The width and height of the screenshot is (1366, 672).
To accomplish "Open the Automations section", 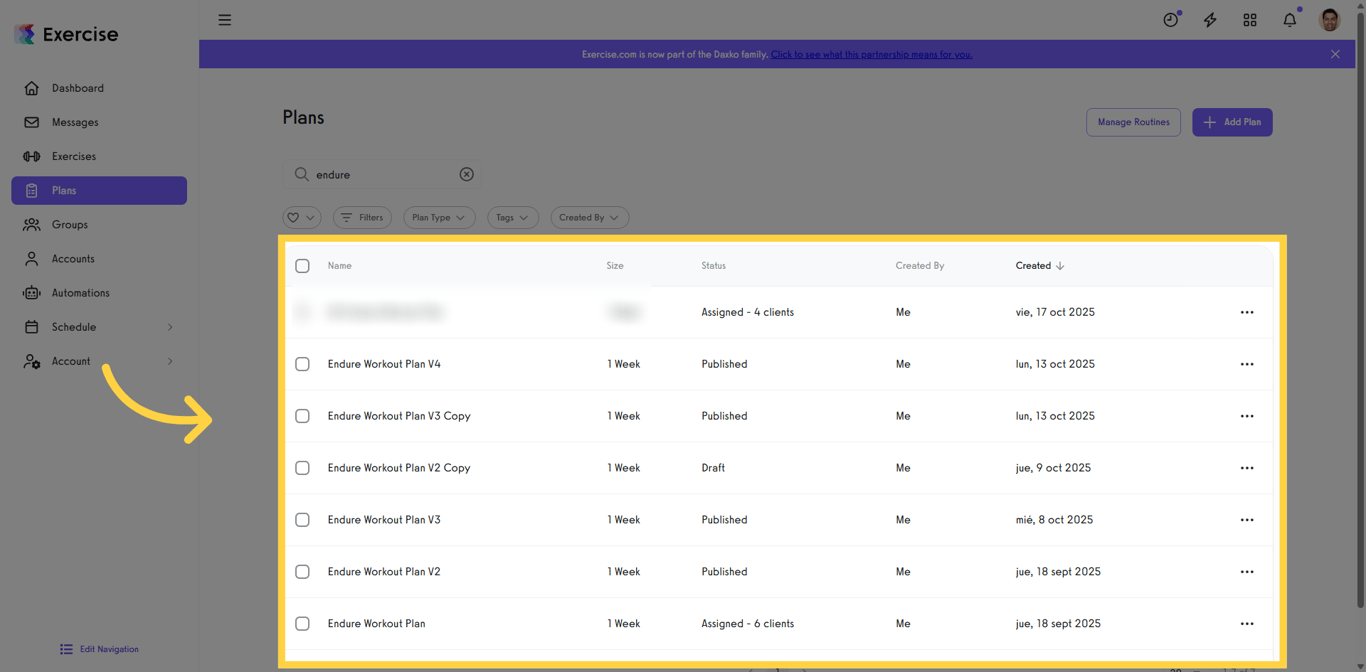I will click(x=80, y=292).
